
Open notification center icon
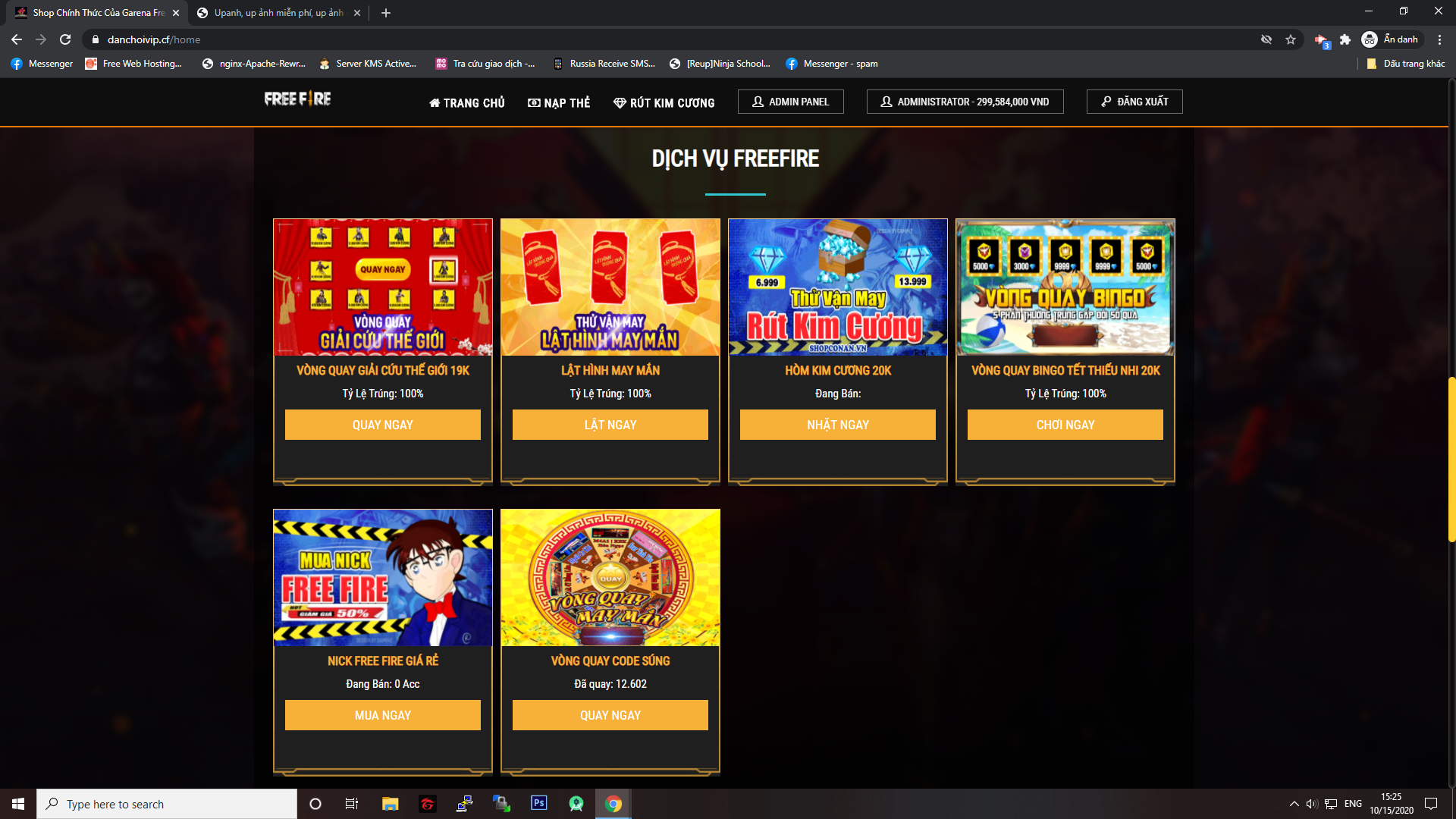coord(1431,804)
